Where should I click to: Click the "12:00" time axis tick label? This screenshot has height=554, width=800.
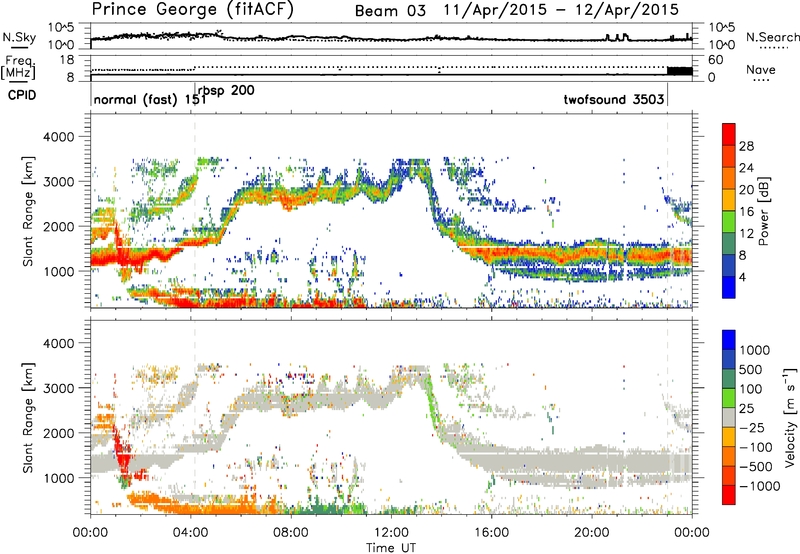click(391, 533)
